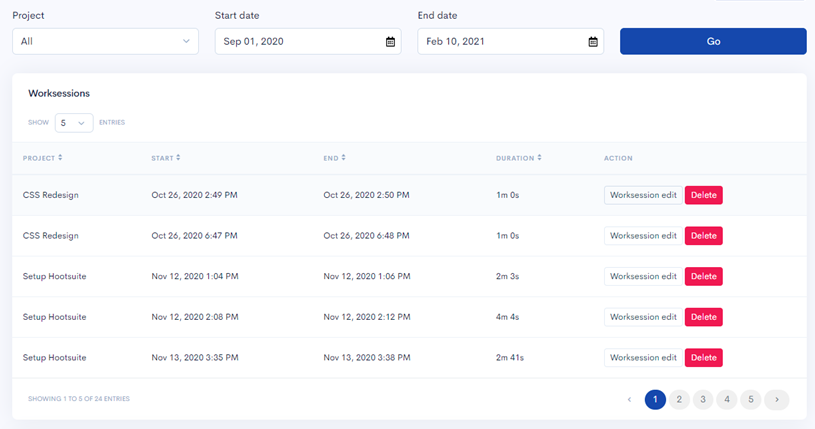
Task: Sort by Duration column arrows
Action: [x=540, y=158]
